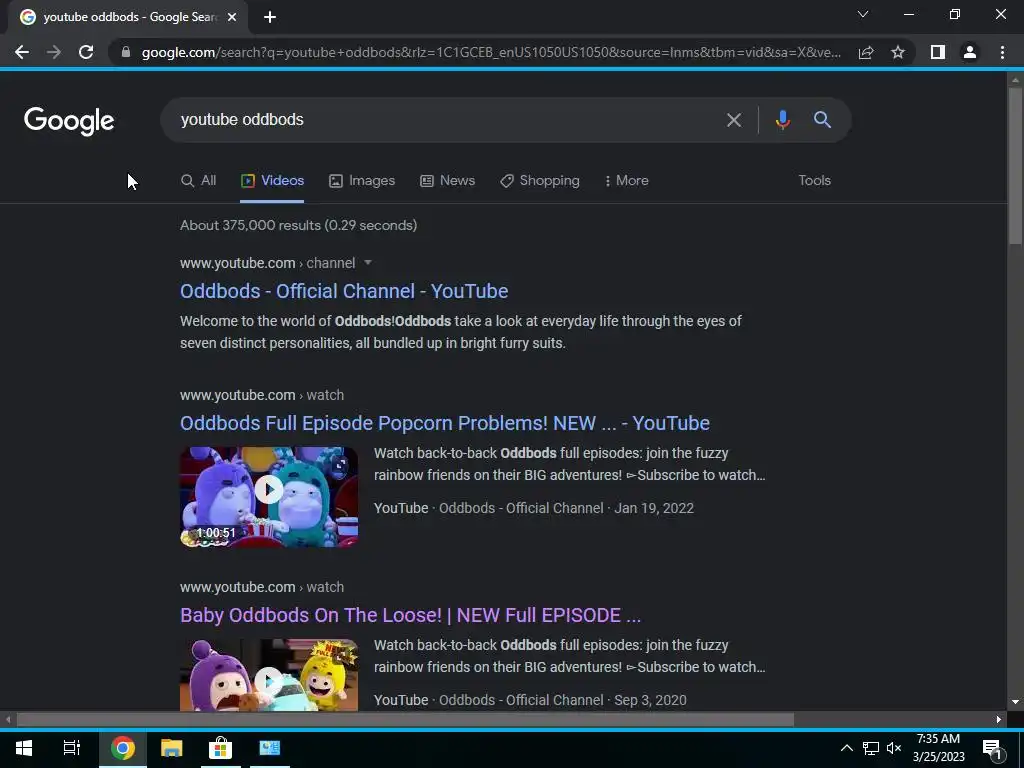Show hidden system tray icons
The image size is (1024, 768).
[x=846, y=748]
